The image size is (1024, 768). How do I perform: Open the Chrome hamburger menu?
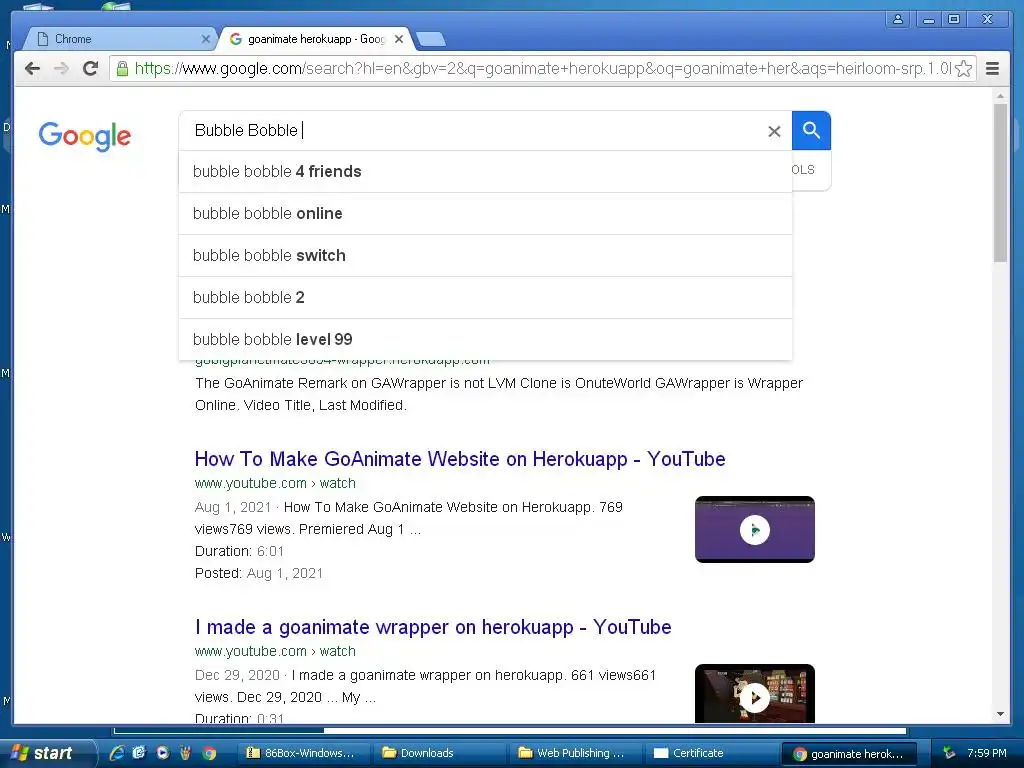(992, 69)
